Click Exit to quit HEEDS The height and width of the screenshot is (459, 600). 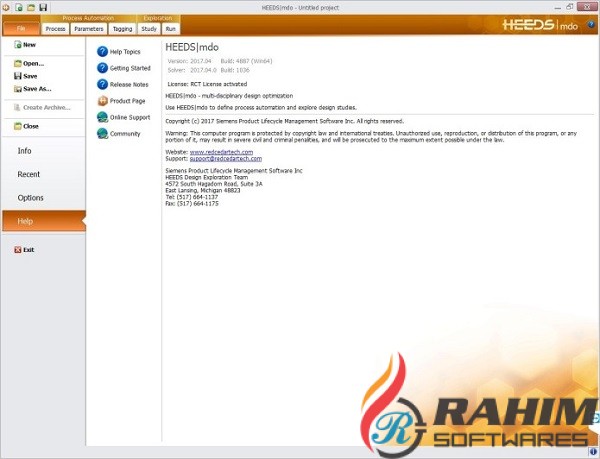(x=24, y=250)
